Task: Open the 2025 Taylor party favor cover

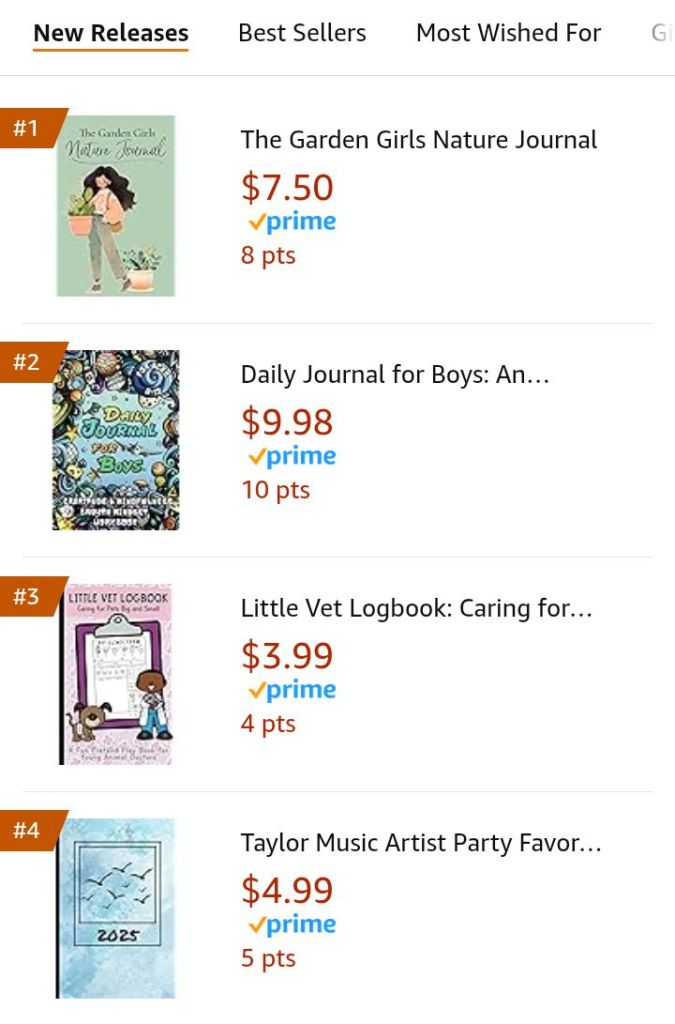Action: [116, 908]
